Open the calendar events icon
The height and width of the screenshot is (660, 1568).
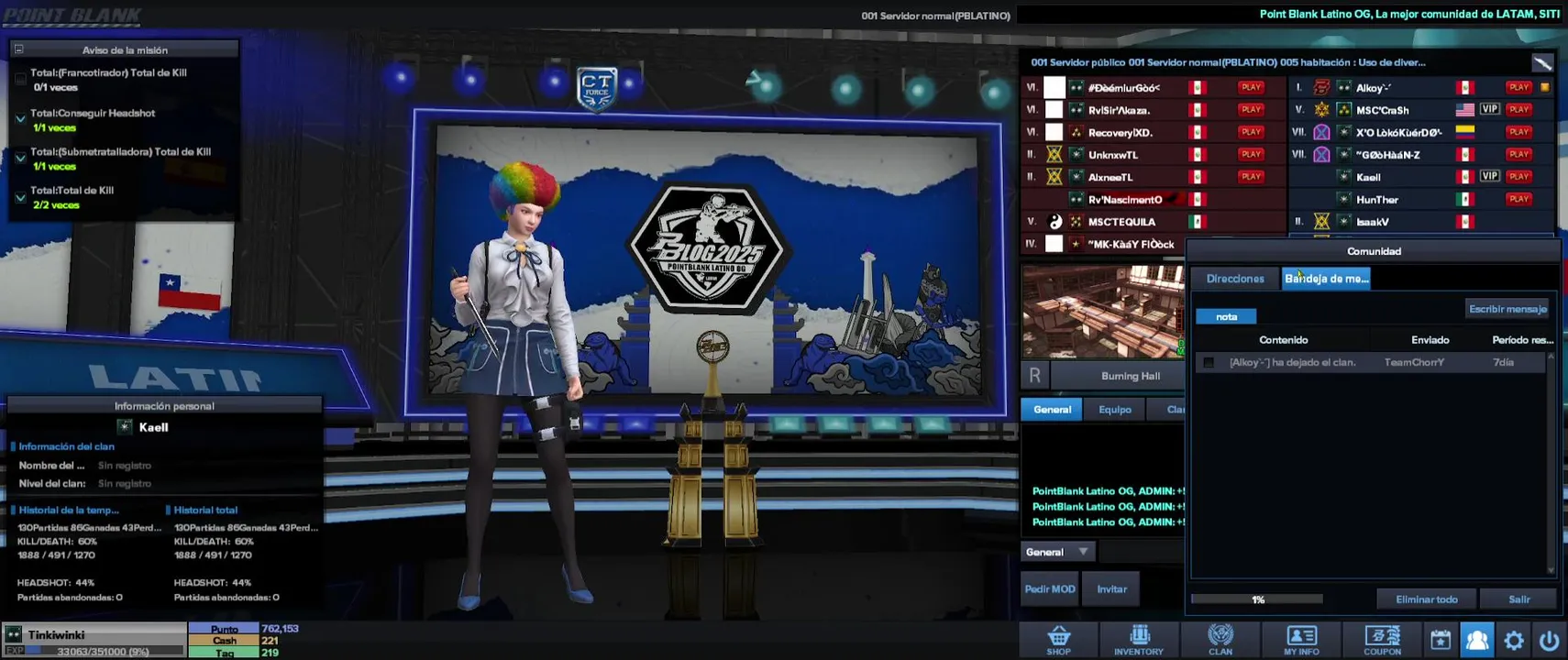click(x=1441, y=640)
